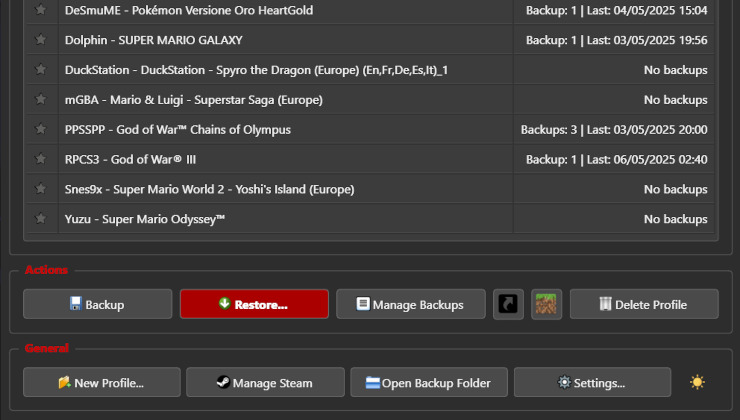
Task: Mark mGBA Mario & Luigi as favorite
Action: pyautogui.click(x=40, y=100)
